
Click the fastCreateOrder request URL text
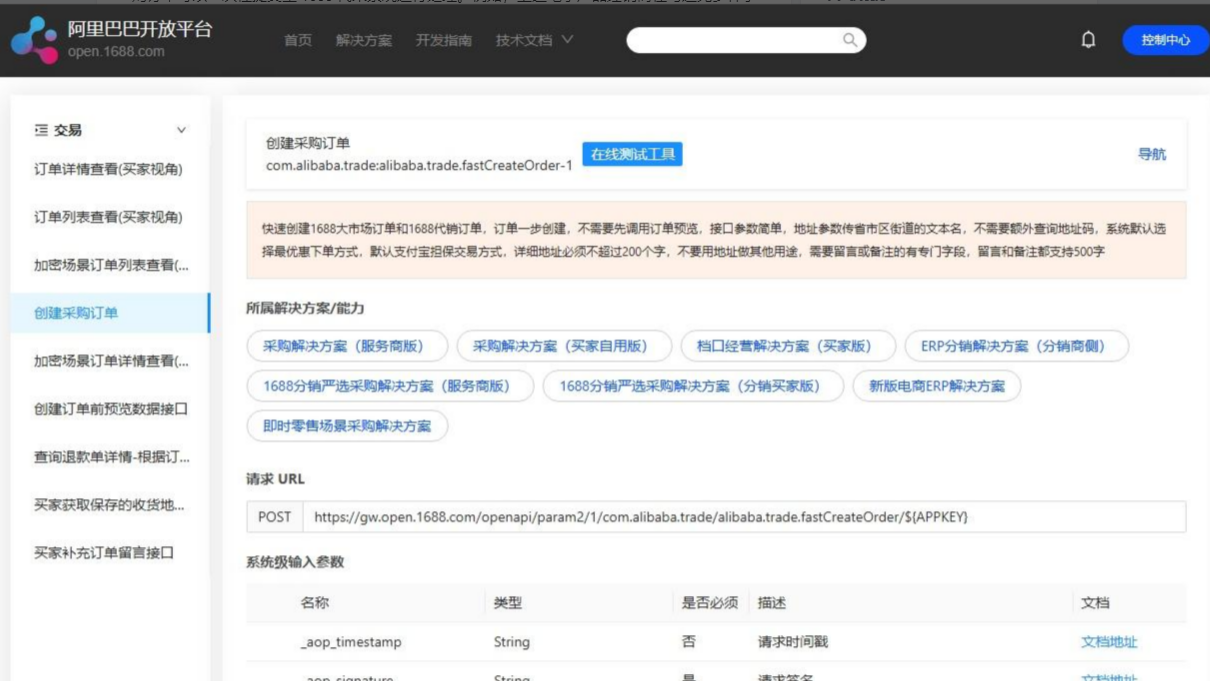[x=641, y=517]
